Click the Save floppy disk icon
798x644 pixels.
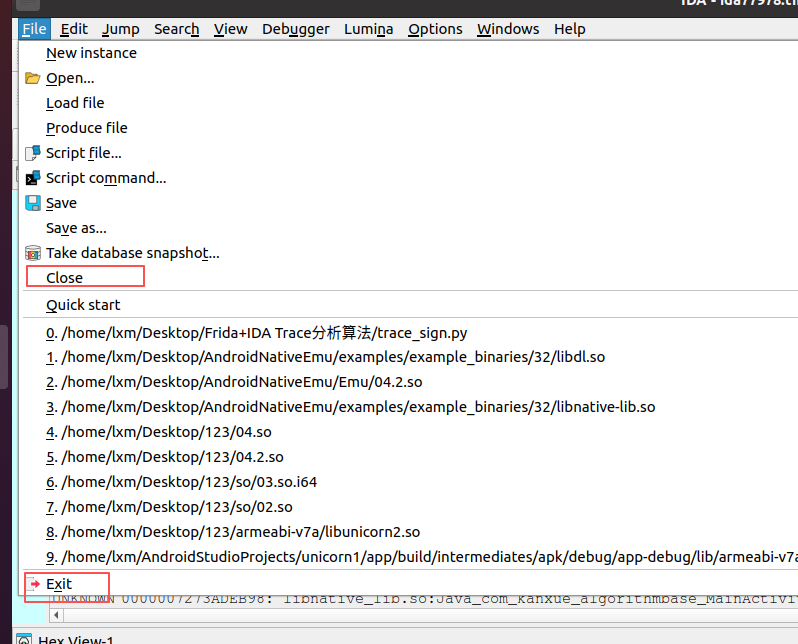pos(33,203)
